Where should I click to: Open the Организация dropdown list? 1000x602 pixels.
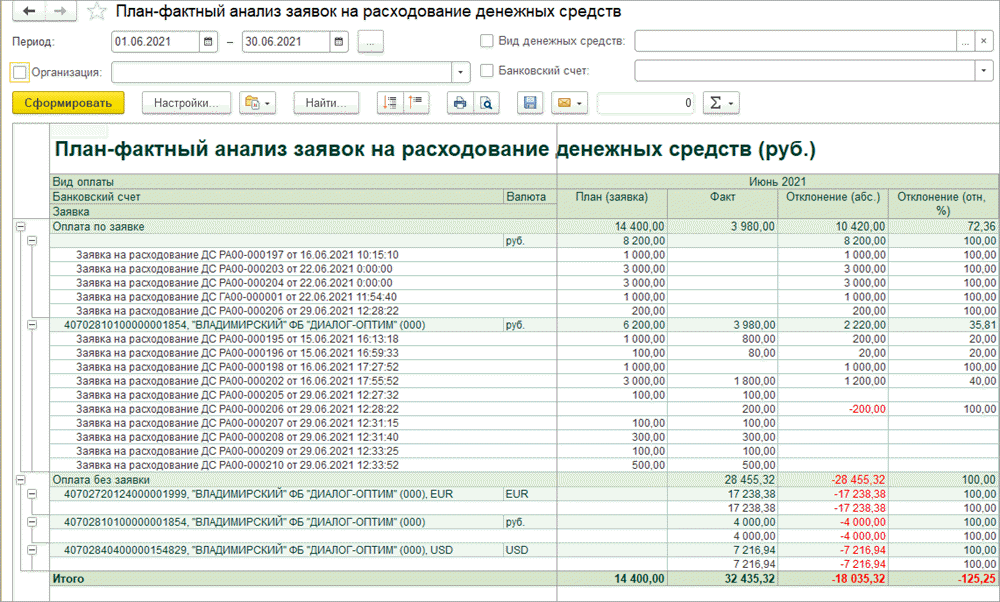pyautogui.click(x=461, y=72)
